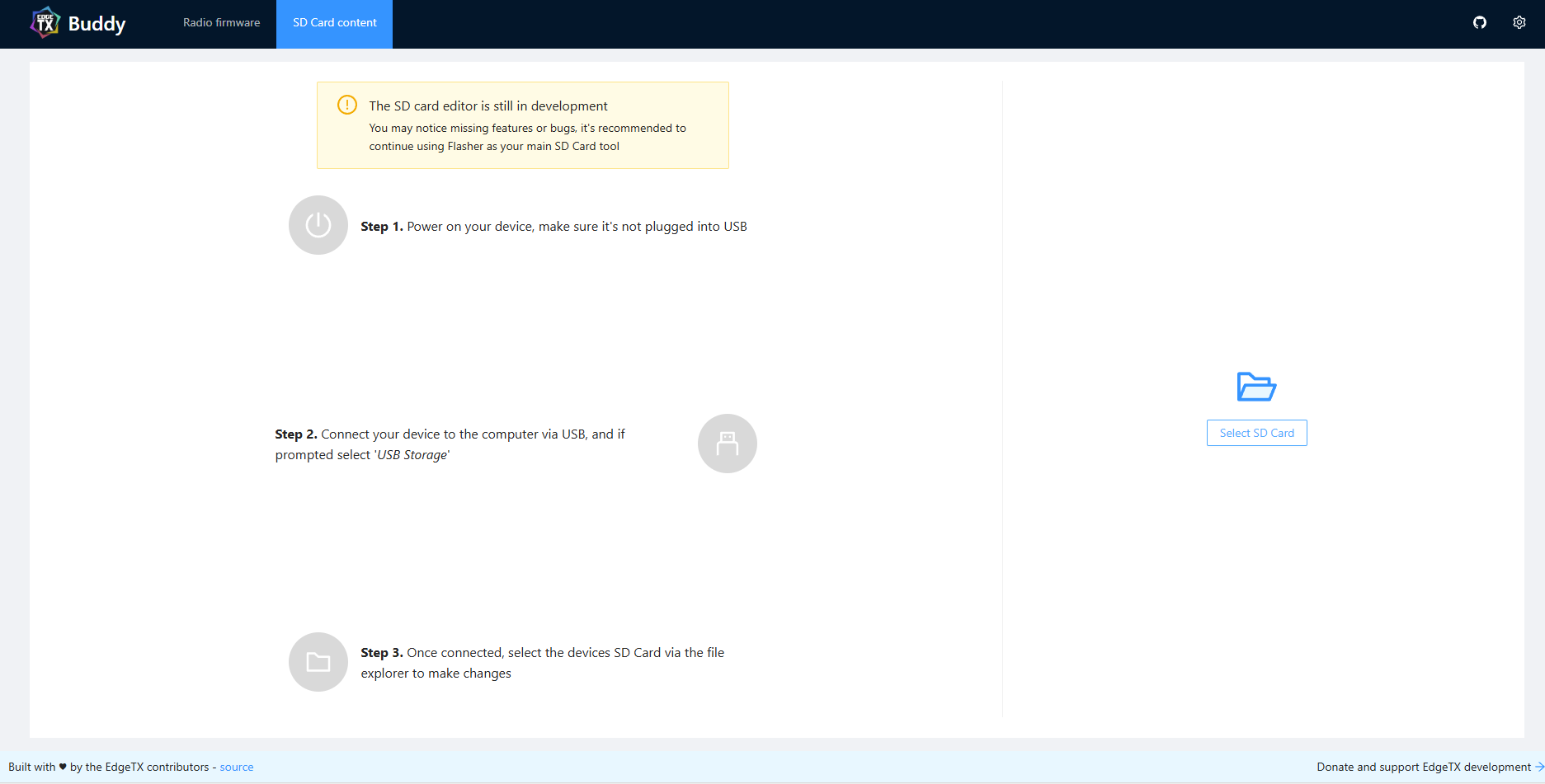The image size is (1545, 784).
Task: Click the Select SD Card button
Action: 1256,432
